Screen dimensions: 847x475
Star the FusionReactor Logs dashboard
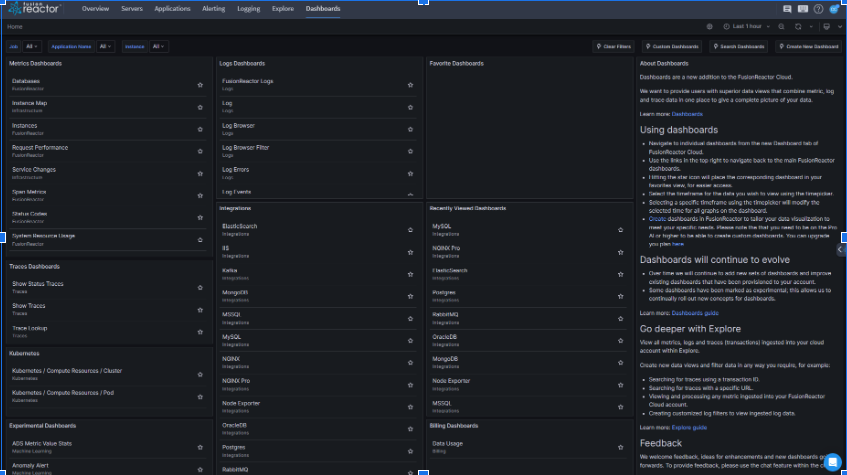410,85
